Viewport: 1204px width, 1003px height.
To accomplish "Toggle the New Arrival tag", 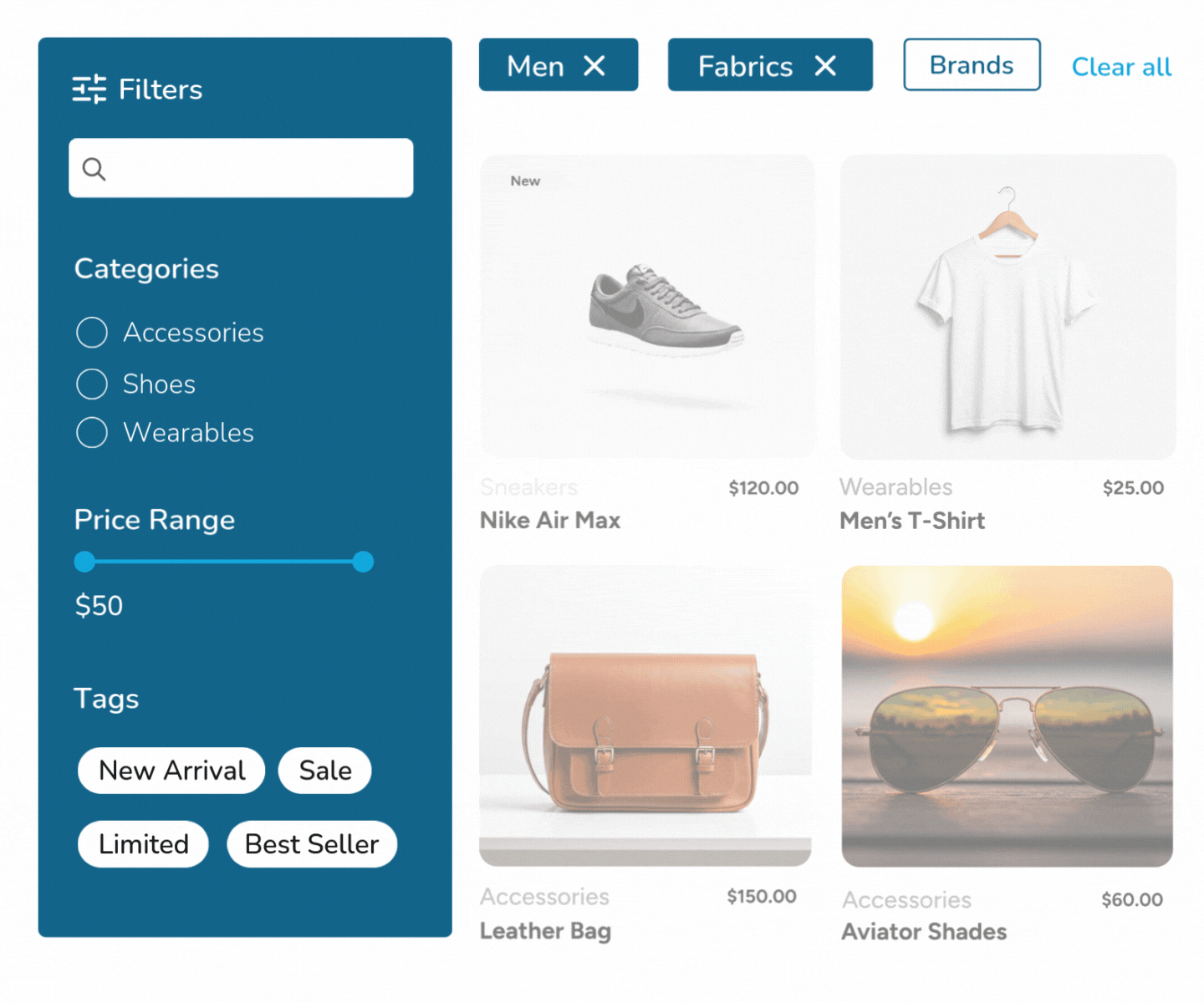I will [171, 770].
